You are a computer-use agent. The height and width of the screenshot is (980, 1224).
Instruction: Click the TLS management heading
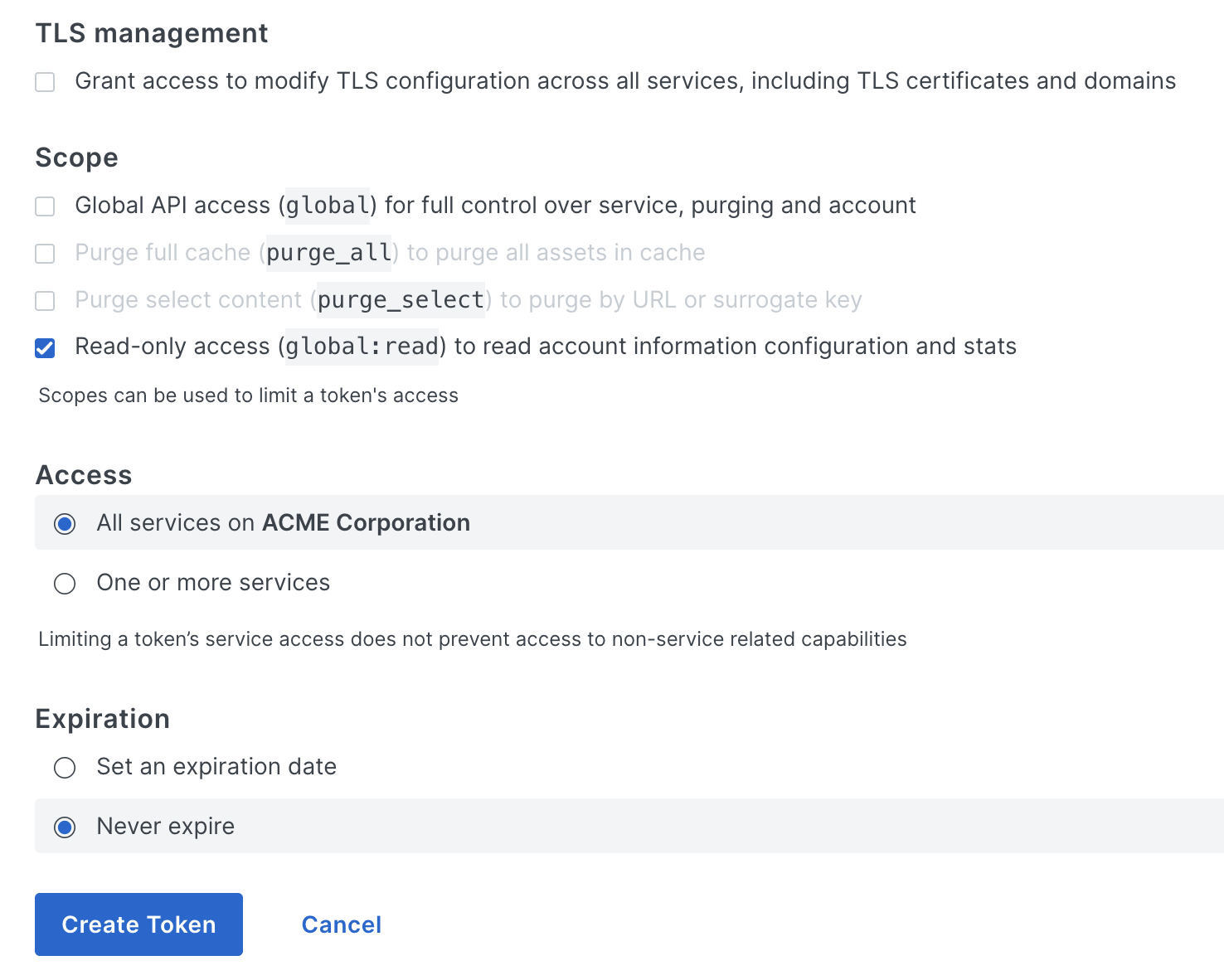pos(151,33)
